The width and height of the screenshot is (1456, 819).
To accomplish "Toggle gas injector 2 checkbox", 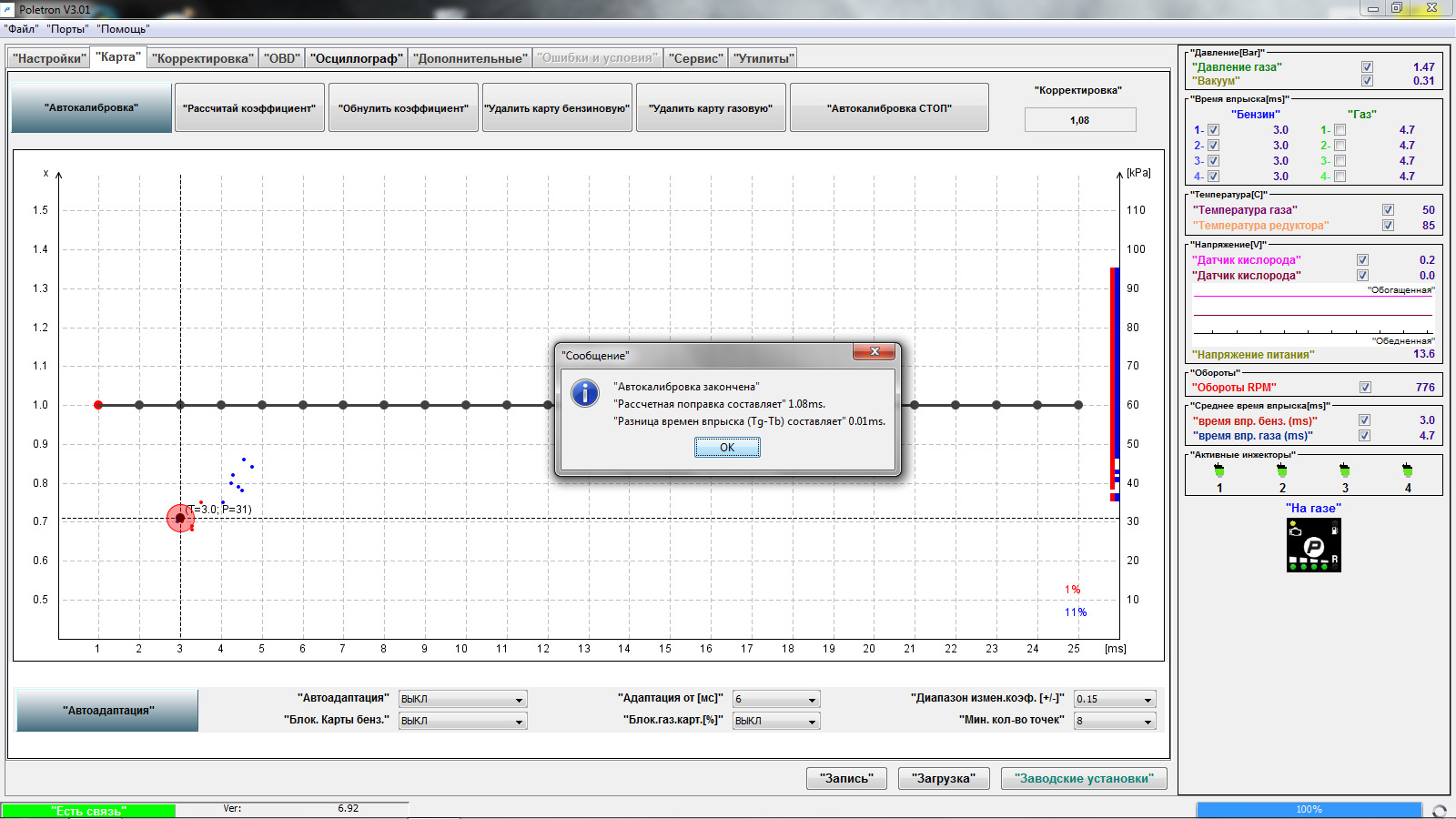I will [1340, 146].
